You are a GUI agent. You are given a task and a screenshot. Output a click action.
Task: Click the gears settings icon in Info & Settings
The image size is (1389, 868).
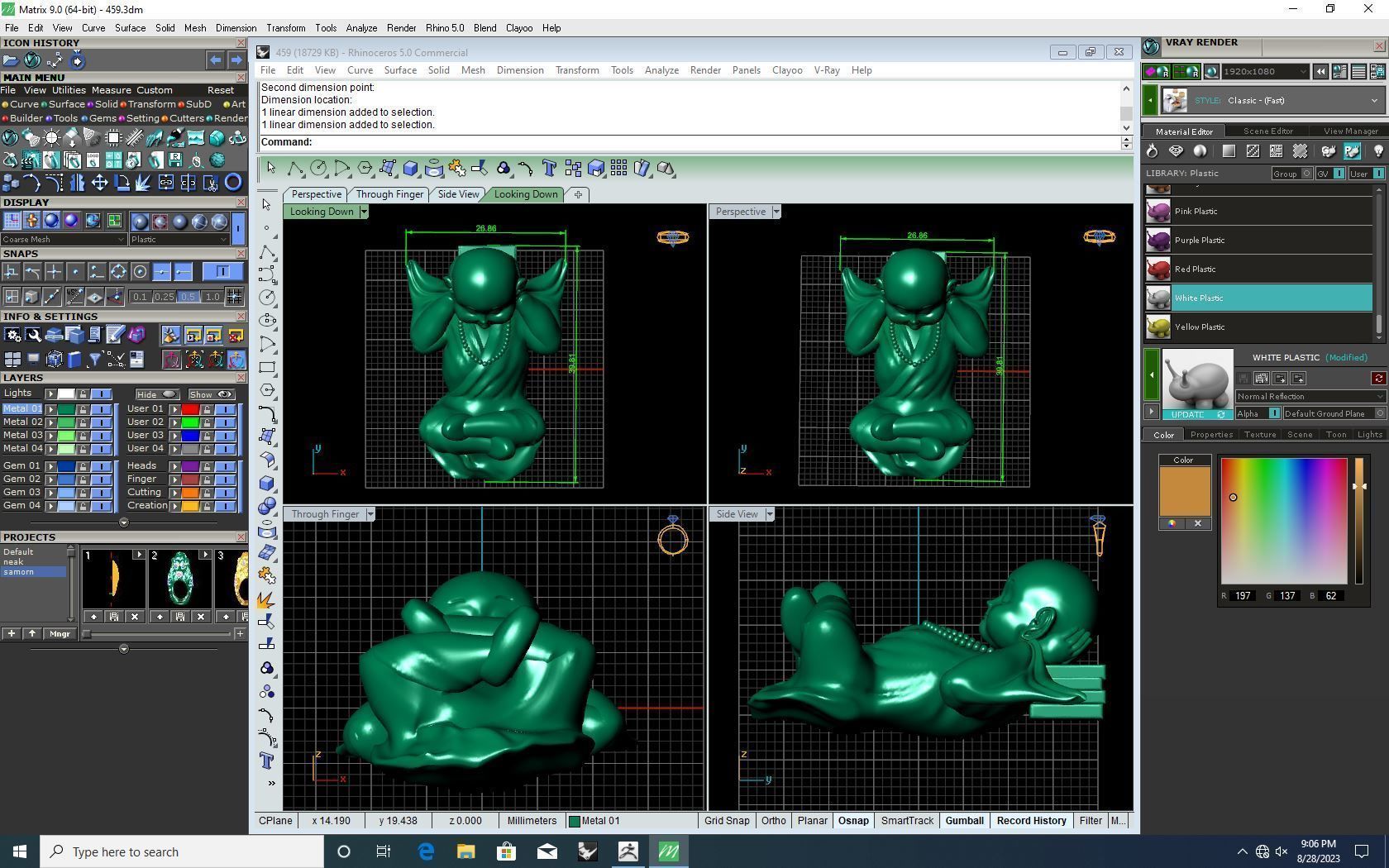(12, 335)
